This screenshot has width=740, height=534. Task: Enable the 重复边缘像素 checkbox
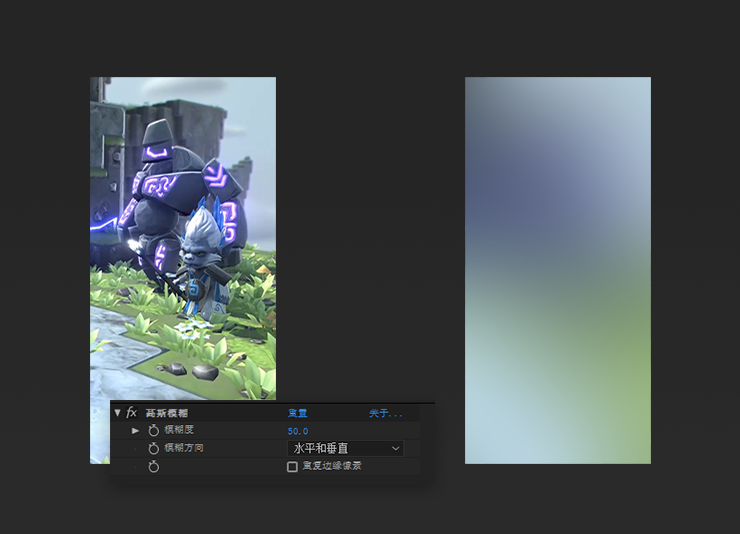pyautogui.click(x=292, y=467)
